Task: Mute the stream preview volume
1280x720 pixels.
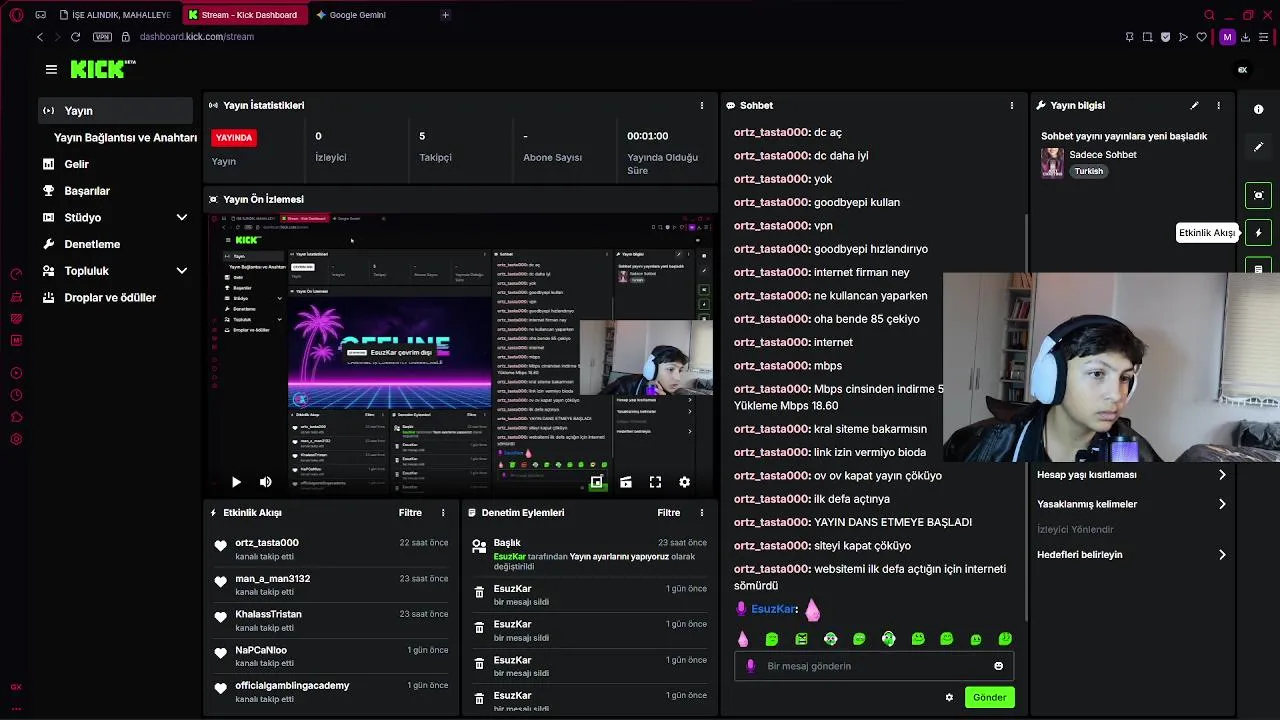Action: [265, 482]
